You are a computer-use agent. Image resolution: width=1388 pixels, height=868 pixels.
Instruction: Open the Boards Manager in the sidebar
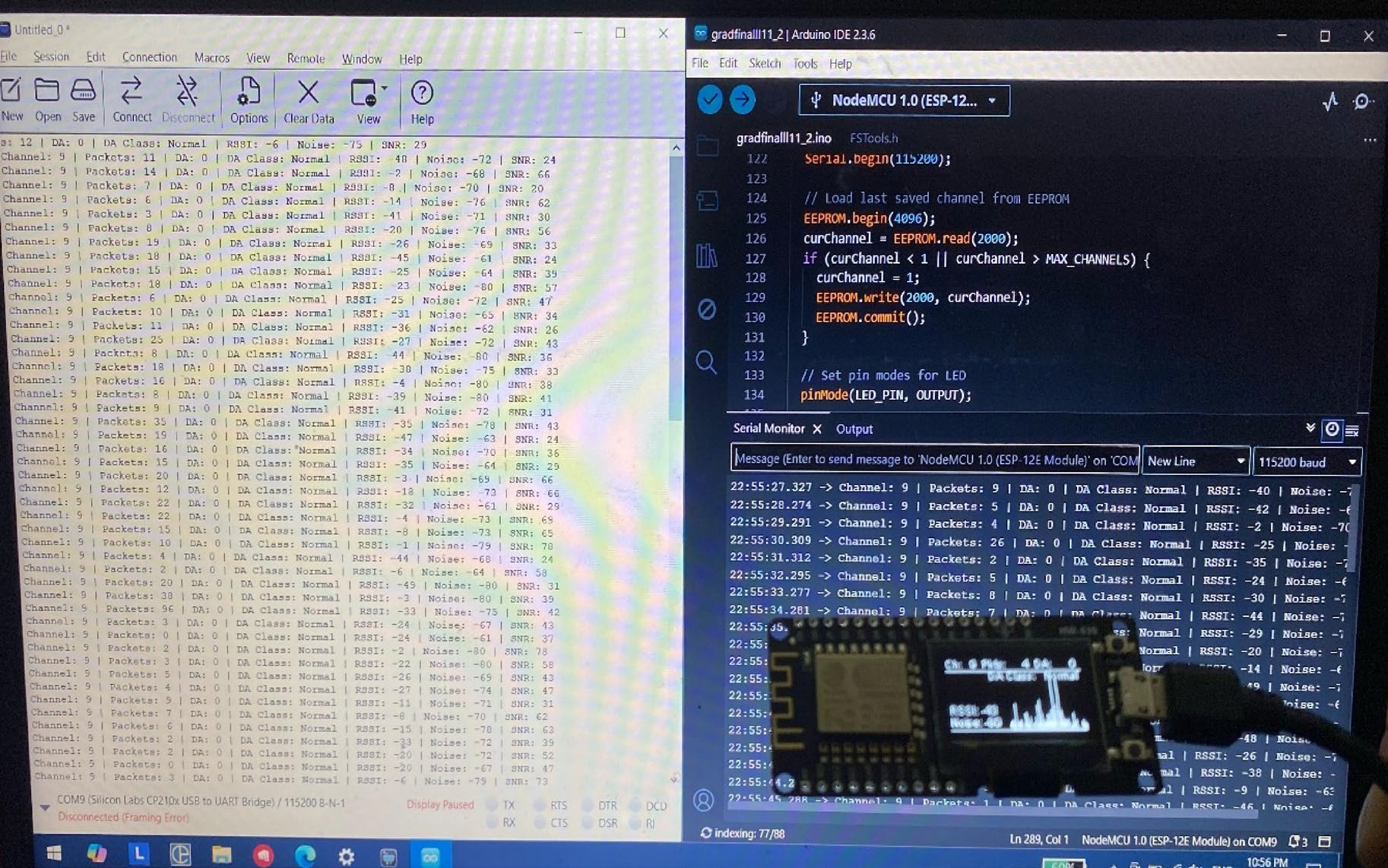coord(707,200)
